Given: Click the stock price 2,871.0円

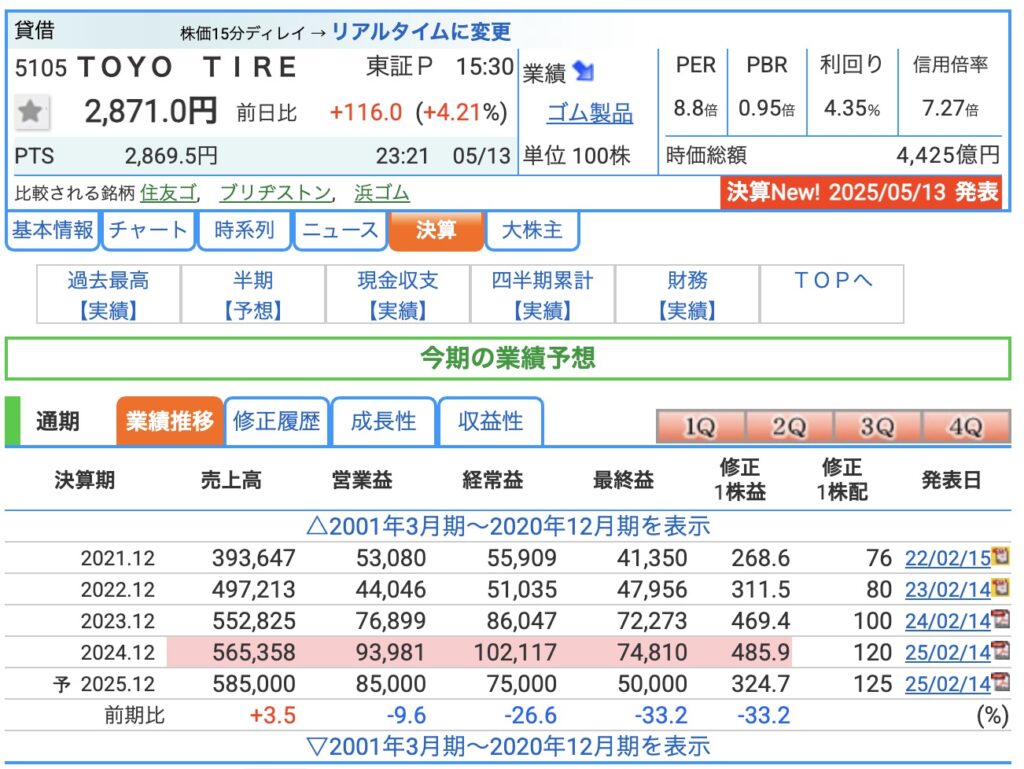Looking at the screenshot, I should (151, 112).
